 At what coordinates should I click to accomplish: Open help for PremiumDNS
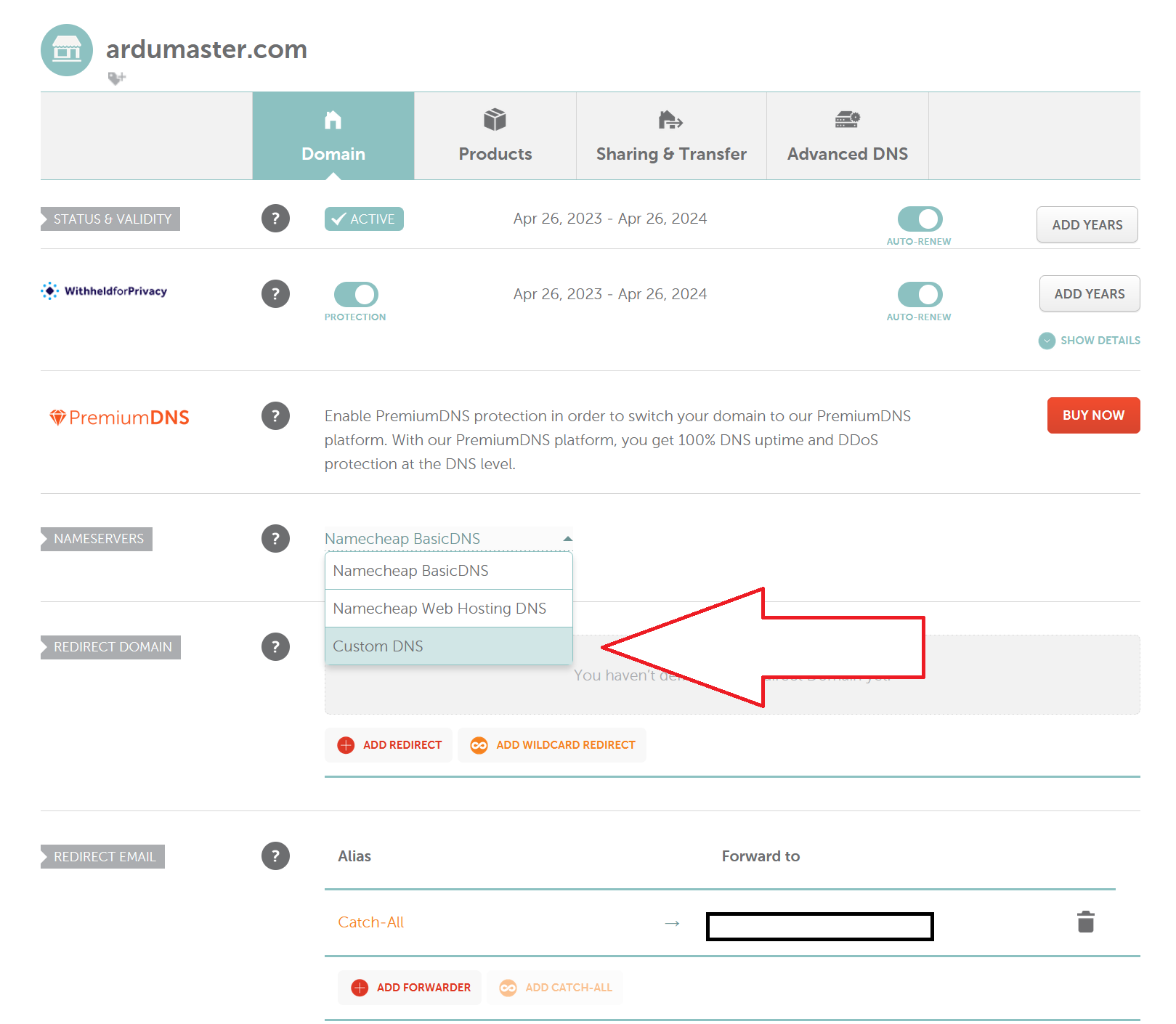tap(275, 415)
